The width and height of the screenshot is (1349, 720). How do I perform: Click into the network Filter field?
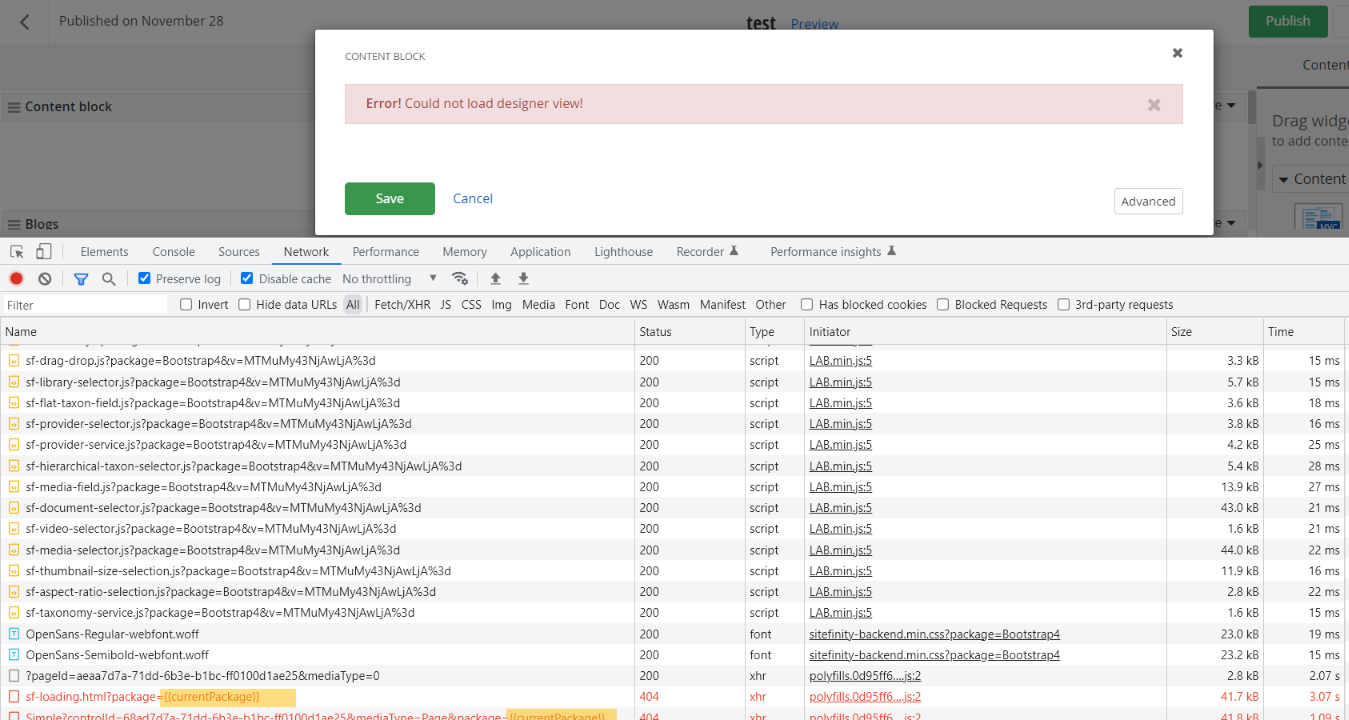click(x=85, y=305)
